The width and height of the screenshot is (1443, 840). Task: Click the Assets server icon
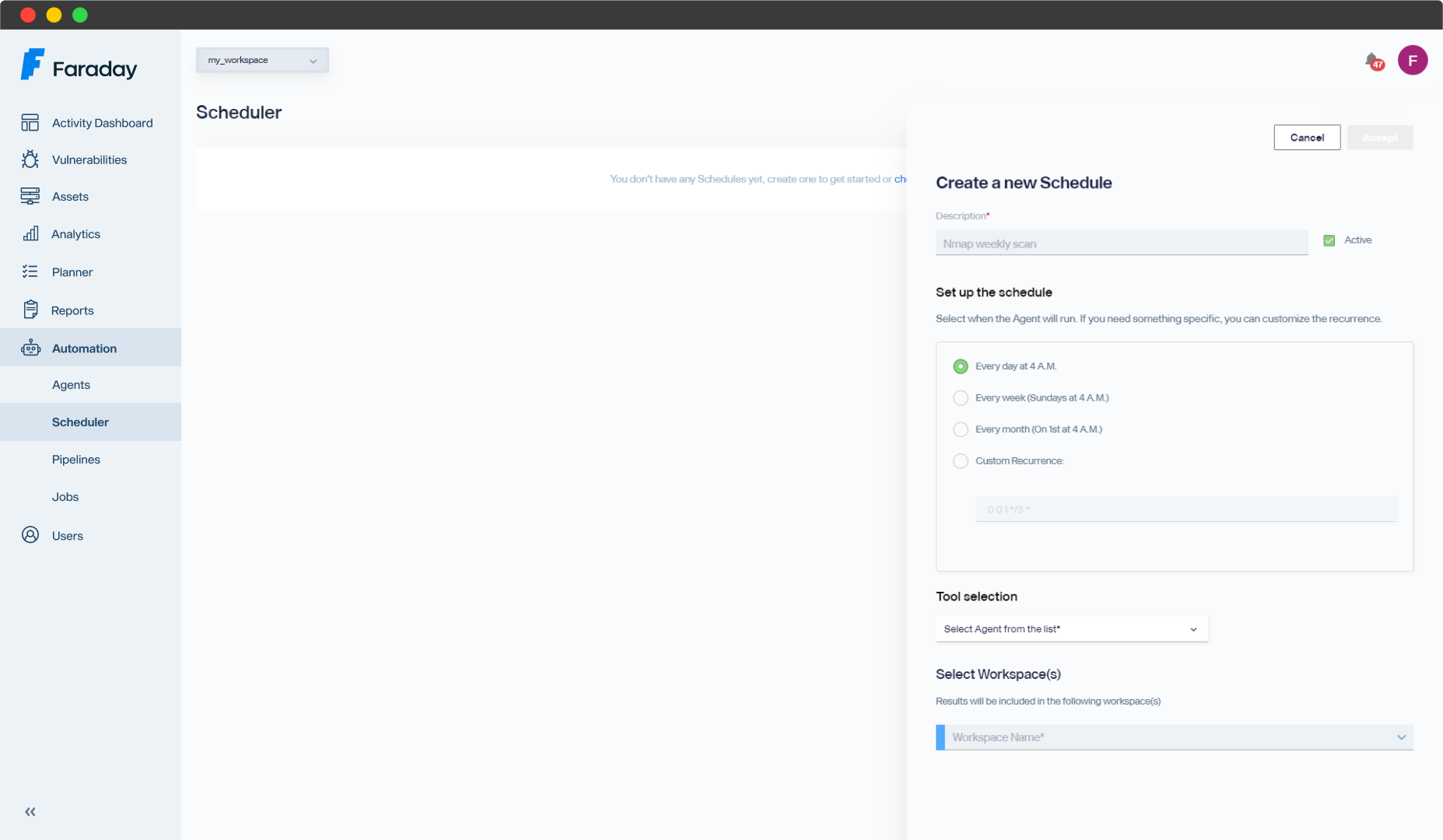pyautogui.click(x=30, y=197)
